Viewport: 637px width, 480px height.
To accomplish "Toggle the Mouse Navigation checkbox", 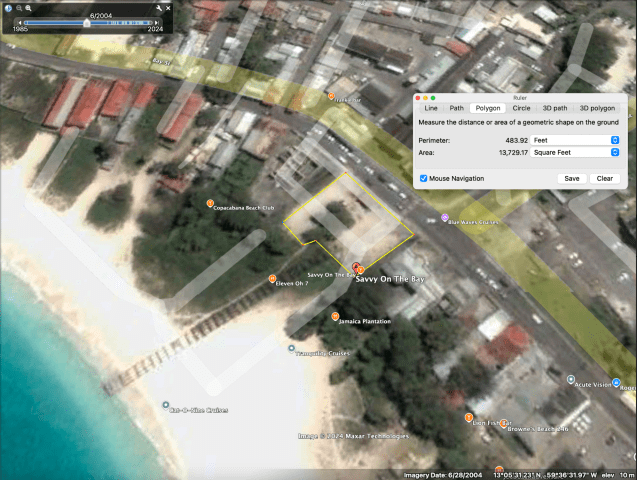I will click(x=424, y=178).
